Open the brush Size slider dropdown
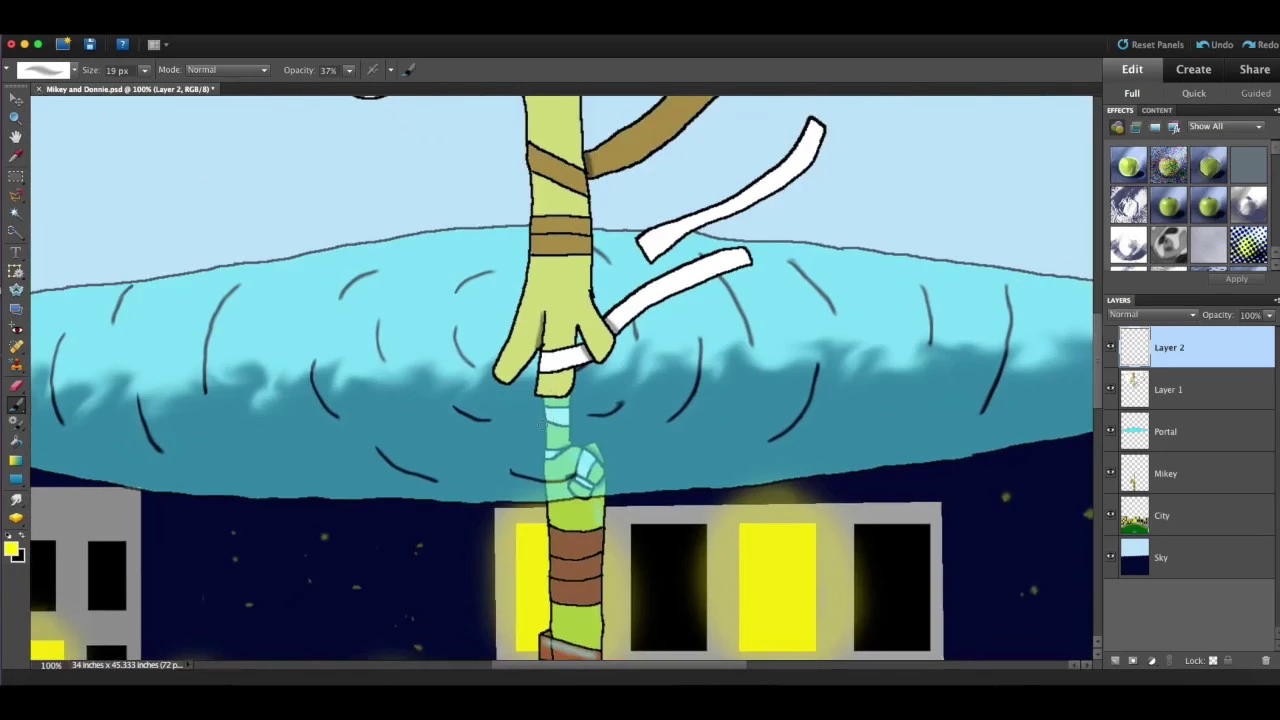Image resolution: width=1280 pixels, height=720 pixels. pyautogui.click(x=144, y=70)
